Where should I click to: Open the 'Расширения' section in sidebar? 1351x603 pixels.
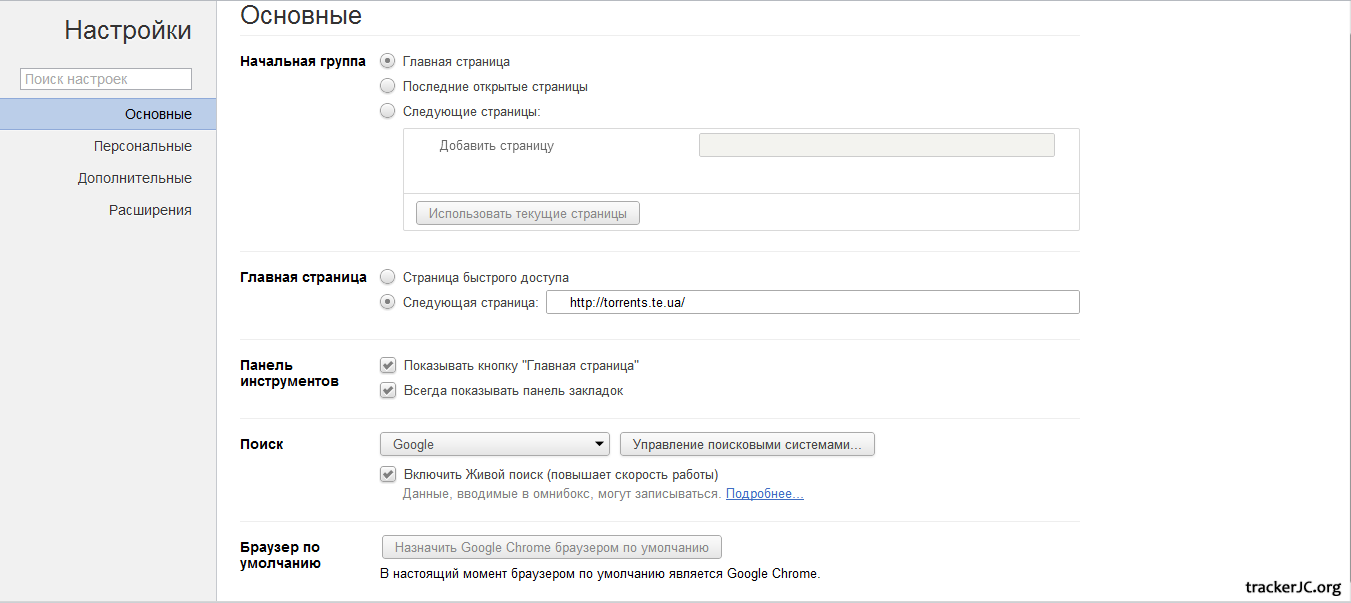tap(150, 210)
